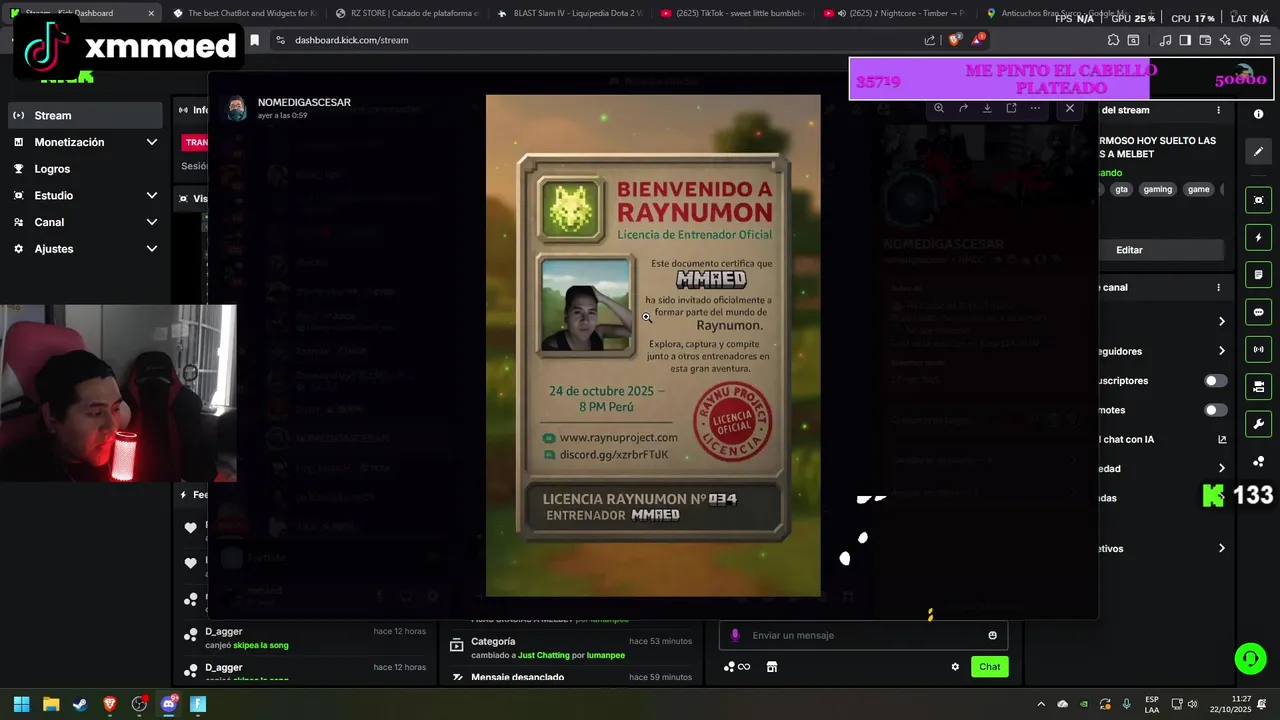Click the screen capture icon in right sidebar
Viewport: 1280px width, 720px height.
pyautogui.click(x=1258, y=200)
